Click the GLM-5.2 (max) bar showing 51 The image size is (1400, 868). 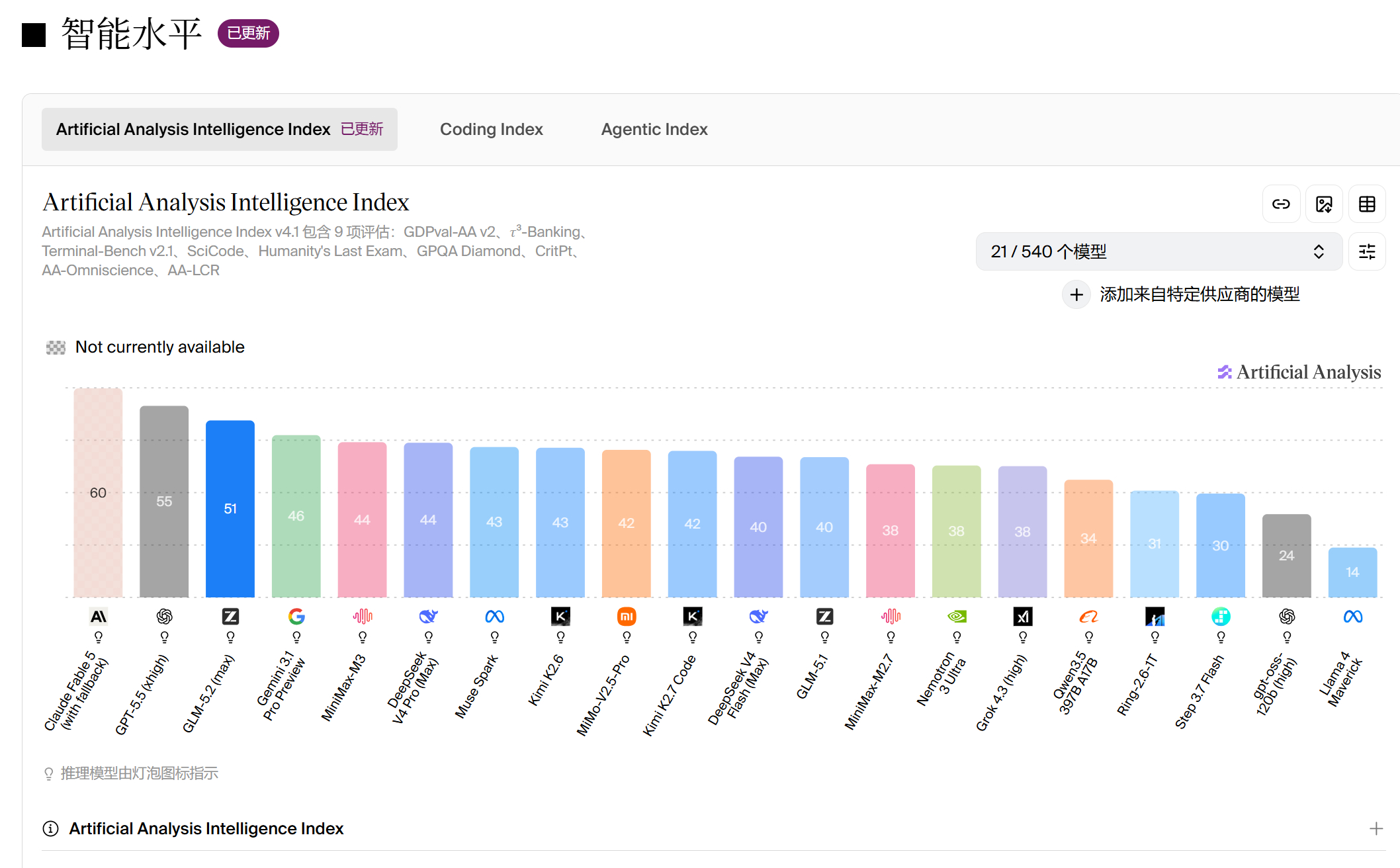coord(230,509)
